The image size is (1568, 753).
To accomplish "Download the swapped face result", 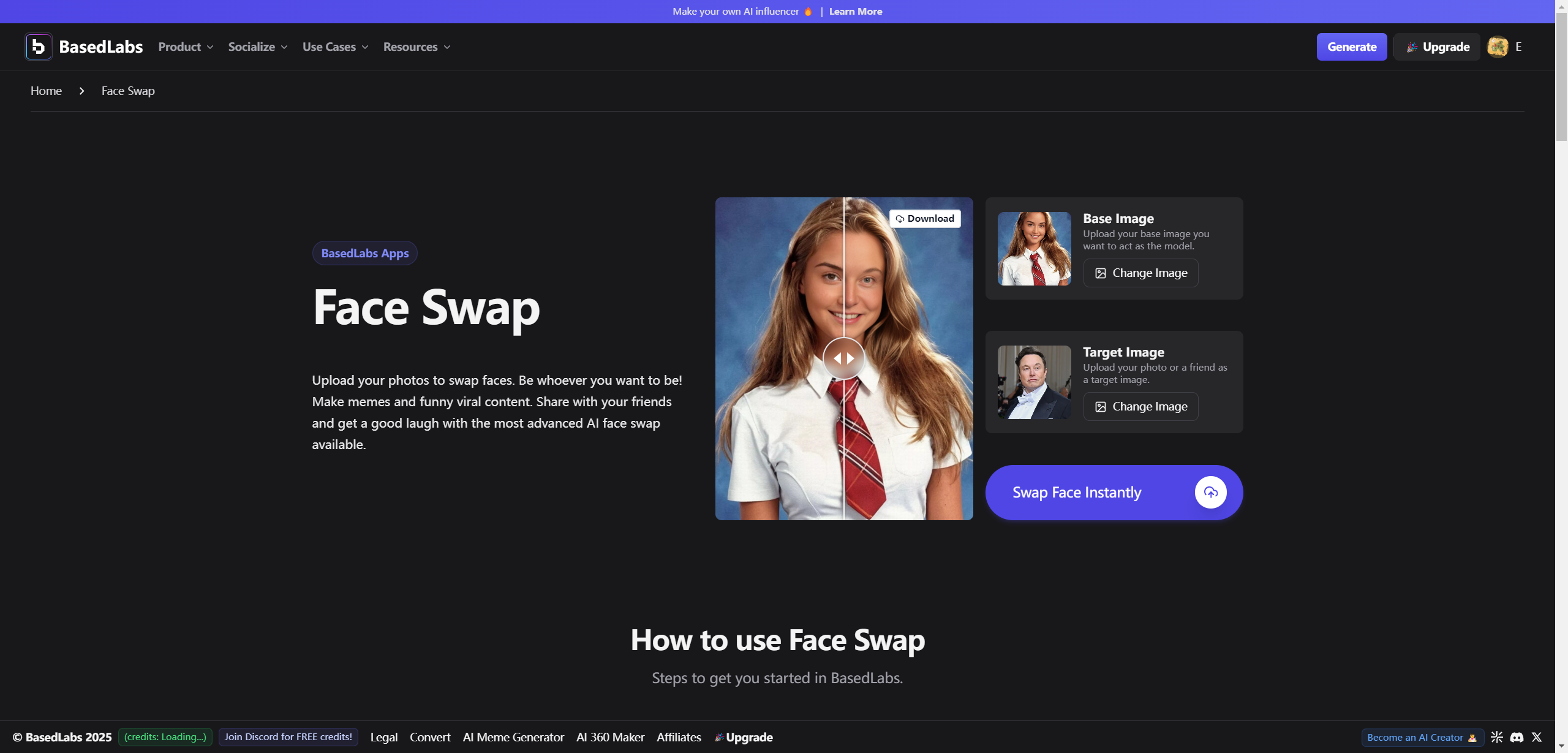I will [925, 219].
